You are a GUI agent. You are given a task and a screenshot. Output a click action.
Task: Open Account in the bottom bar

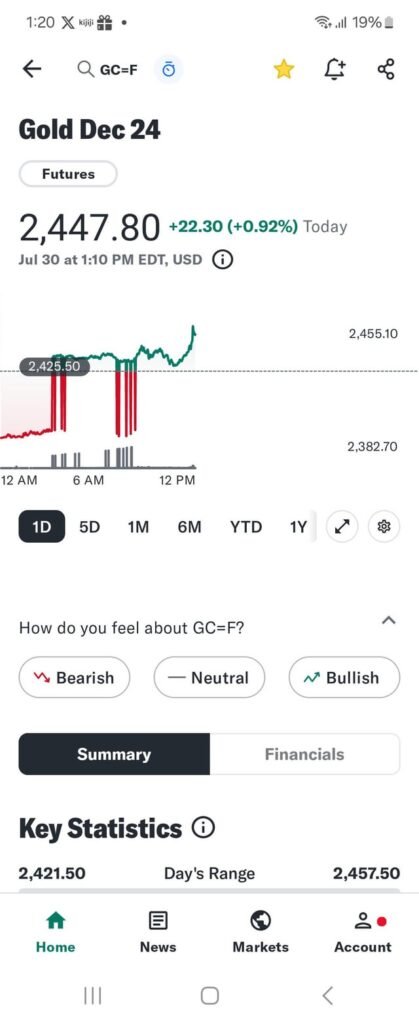pos(363,932)
